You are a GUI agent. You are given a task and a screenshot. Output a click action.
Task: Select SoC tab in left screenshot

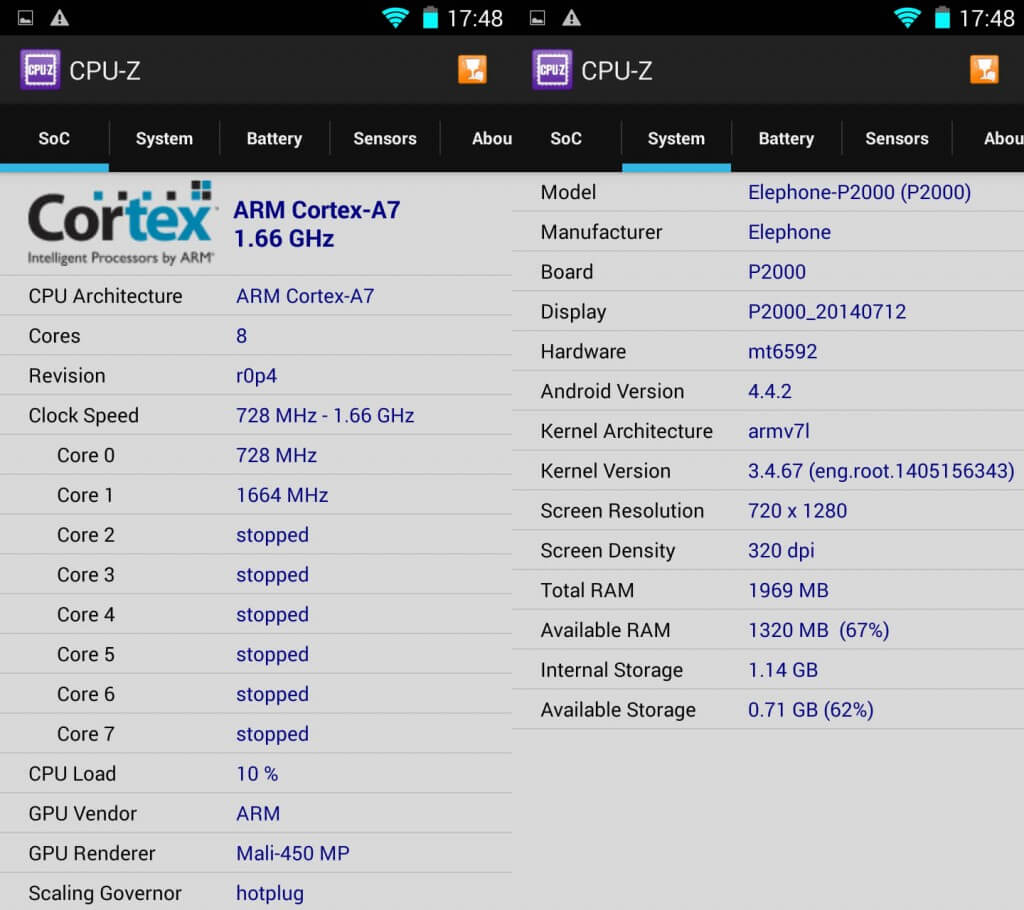tap(54, 138)
